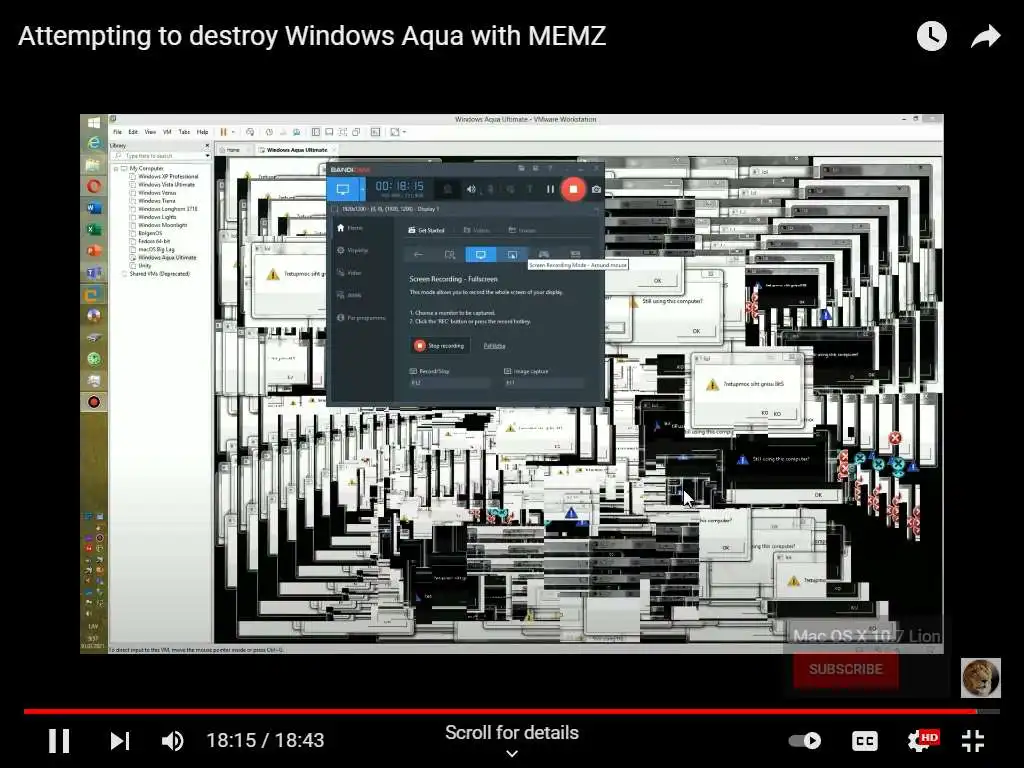Switch to VMware's Home tab
Viewport: 1024px width, 768px height.
[x=233, y=150]
